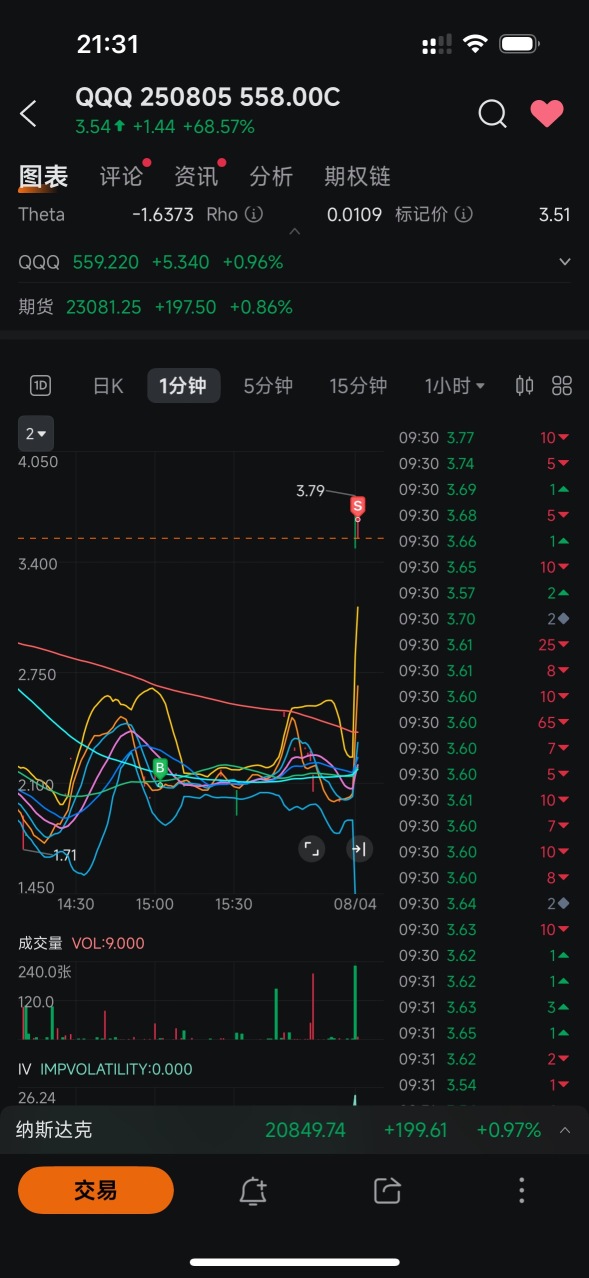Open the 分析 tab
589x1278 pixels.
[271, 177]
